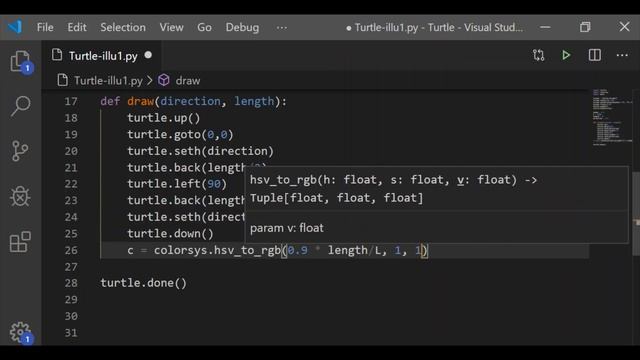Click hsv_to_rgb signature in hint popup
The width and height of the screenshot is (640, 360).
tap(393, 189)
